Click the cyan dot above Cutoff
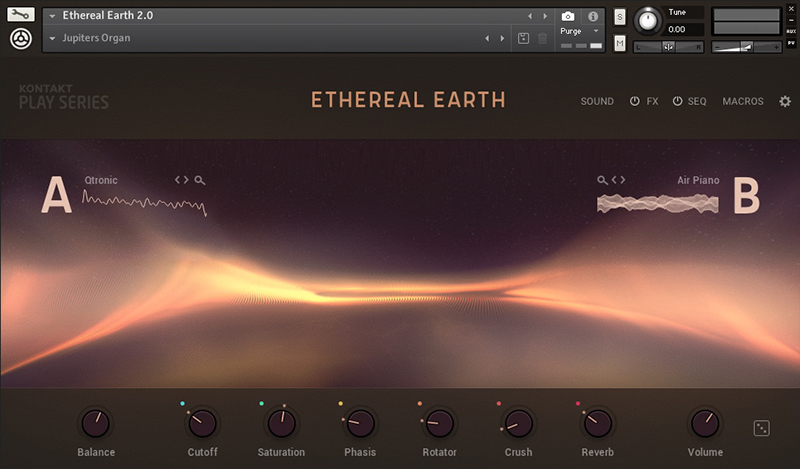The image size is (800, 469). [182, 403]
